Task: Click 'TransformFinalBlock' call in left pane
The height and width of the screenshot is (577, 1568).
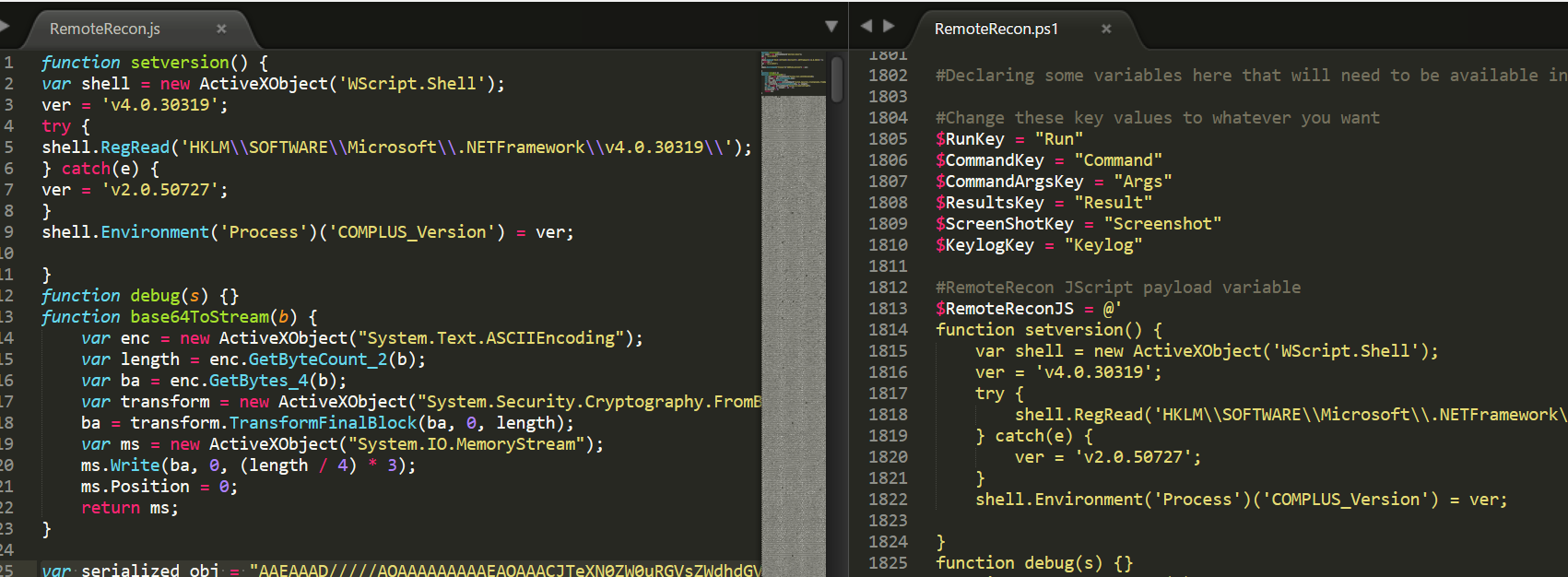Action: click(323, 423)
